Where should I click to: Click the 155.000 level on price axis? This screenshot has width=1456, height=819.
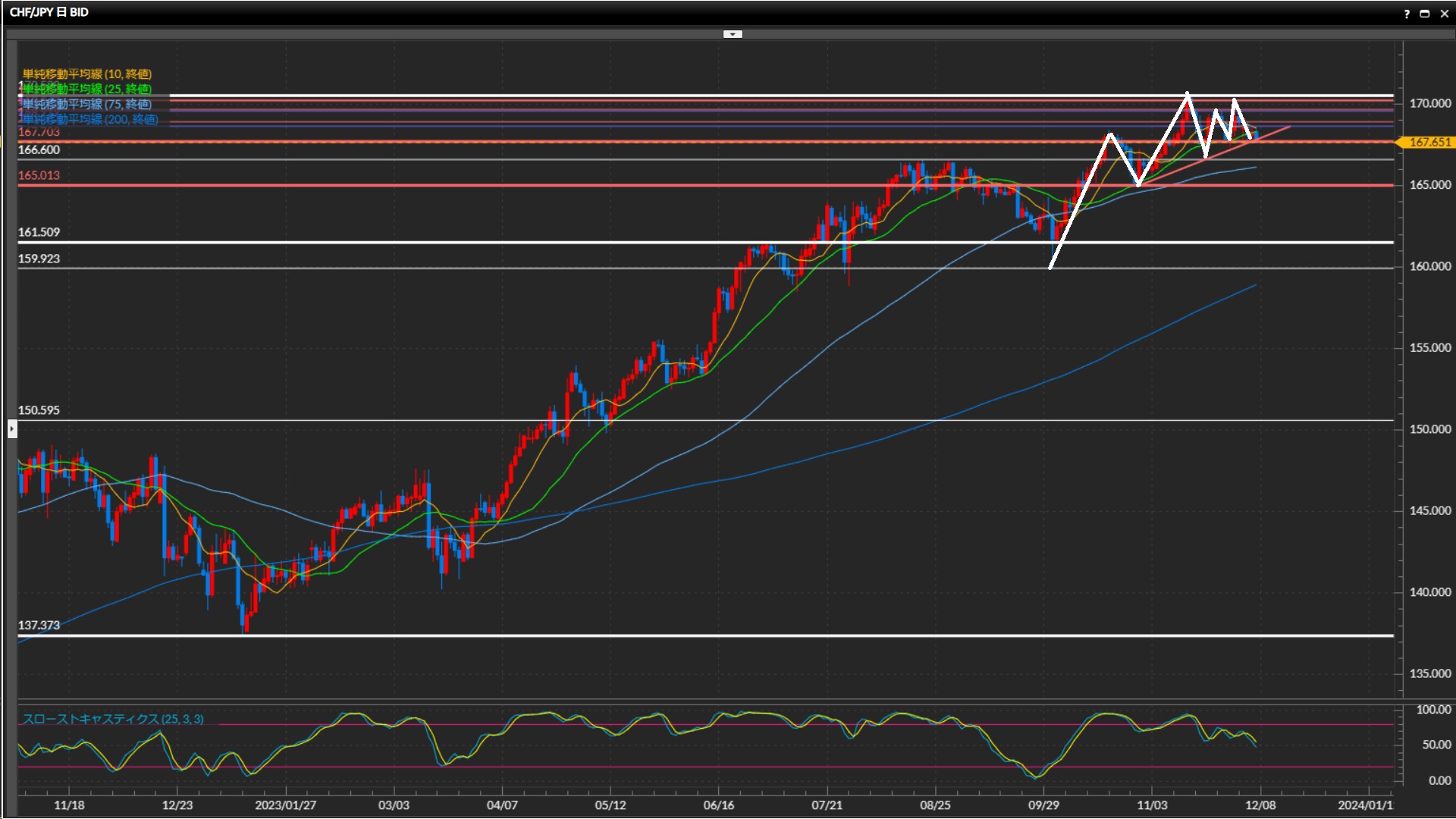[x=1429, y=347]
